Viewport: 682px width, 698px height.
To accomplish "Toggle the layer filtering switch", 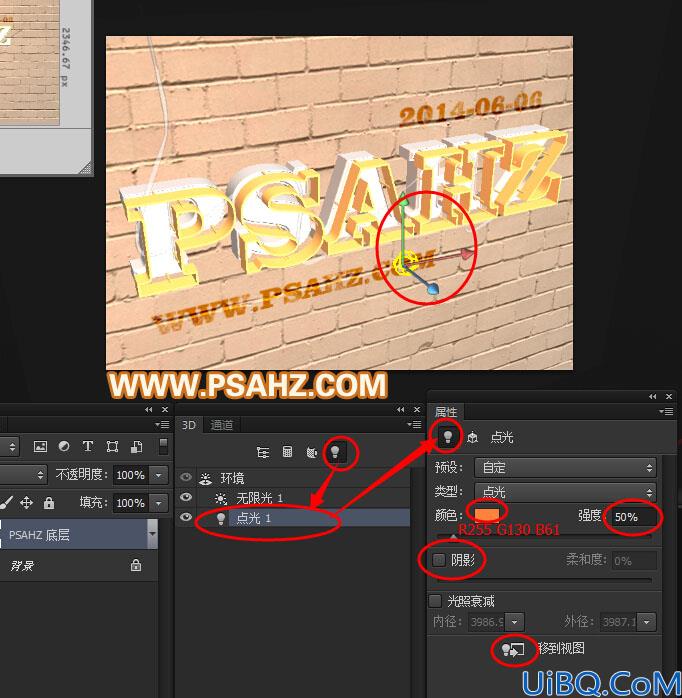I will point(163,446).
